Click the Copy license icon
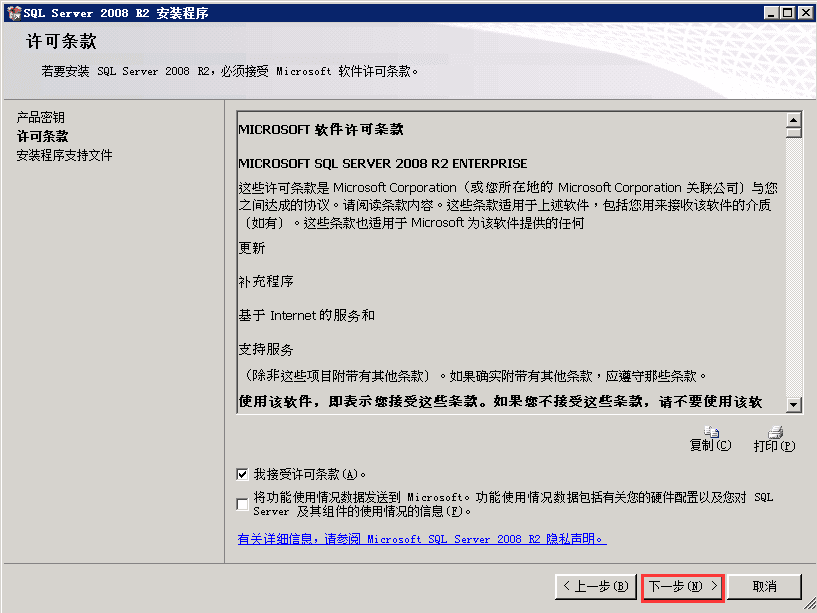Screen dimensions: 817x613 coord(711,432)
